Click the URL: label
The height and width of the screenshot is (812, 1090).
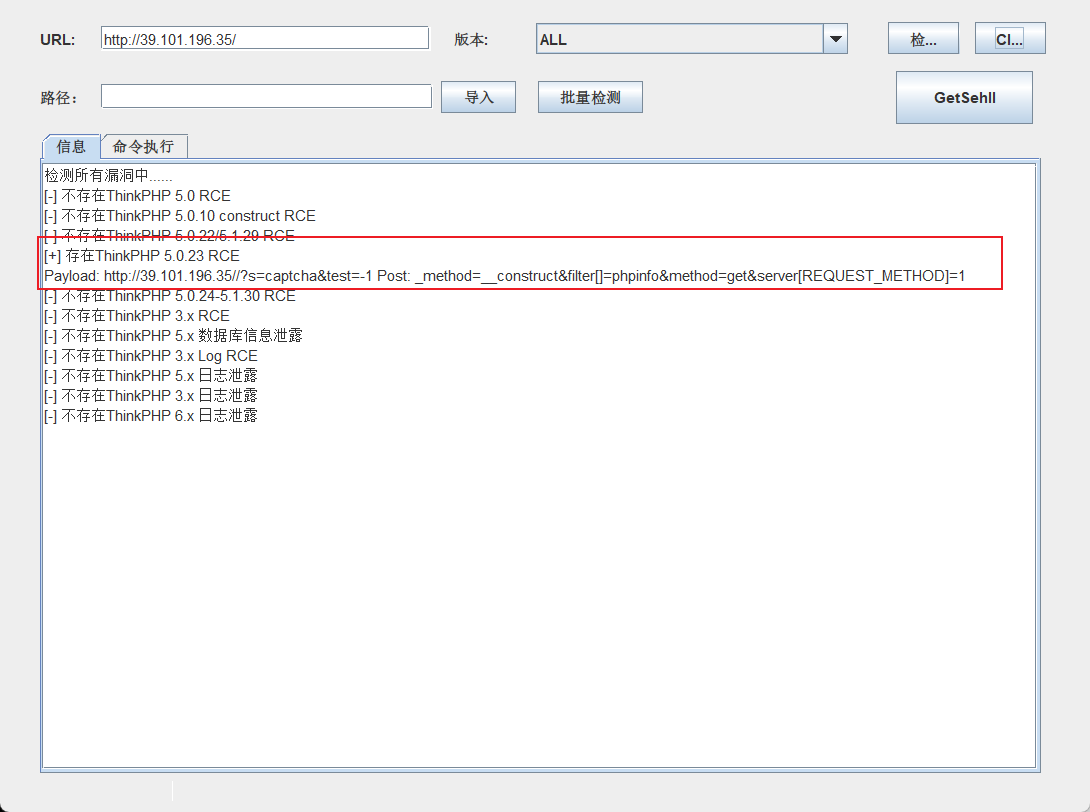(58, 40)
